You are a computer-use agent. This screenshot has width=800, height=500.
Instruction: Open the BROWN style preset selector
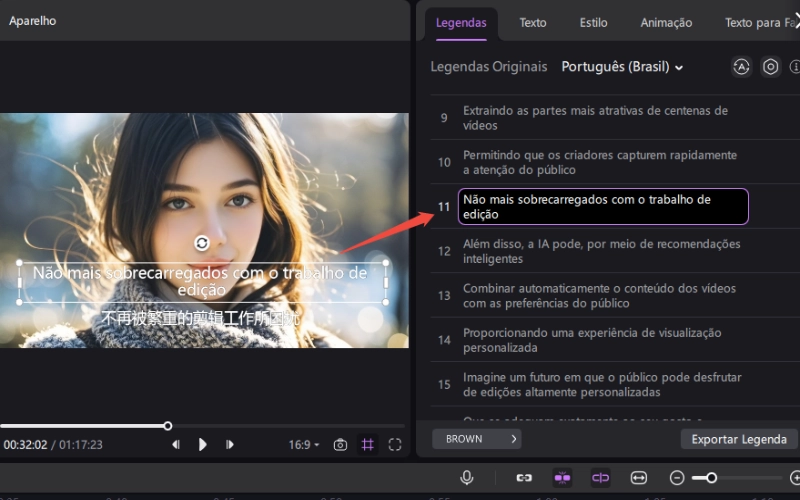(x=477, y=439)
